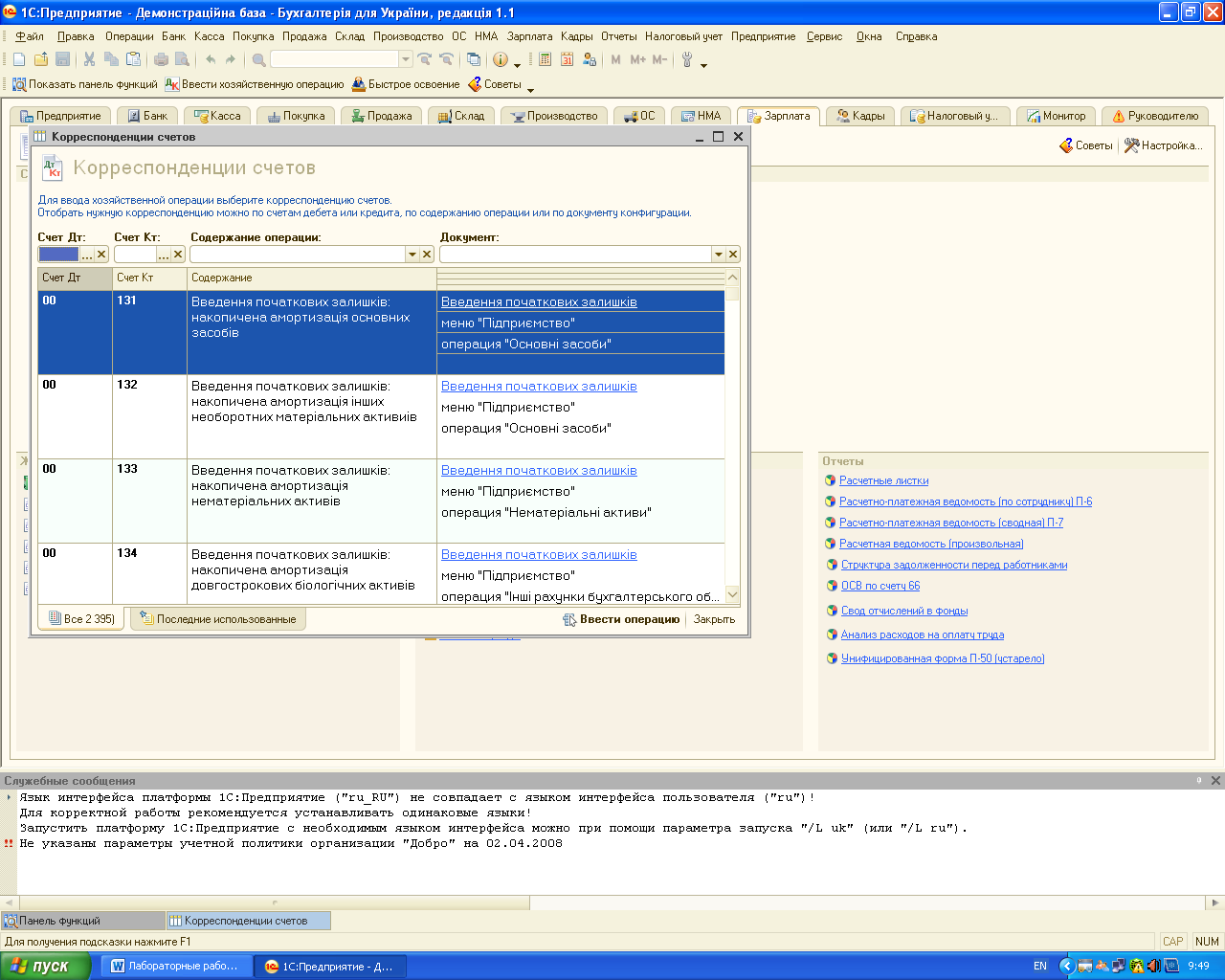Image resolution: width=1225 pixels, height=980 pixels.
Task: Click the M+ memory toolbar button
Action: (638, 59)
